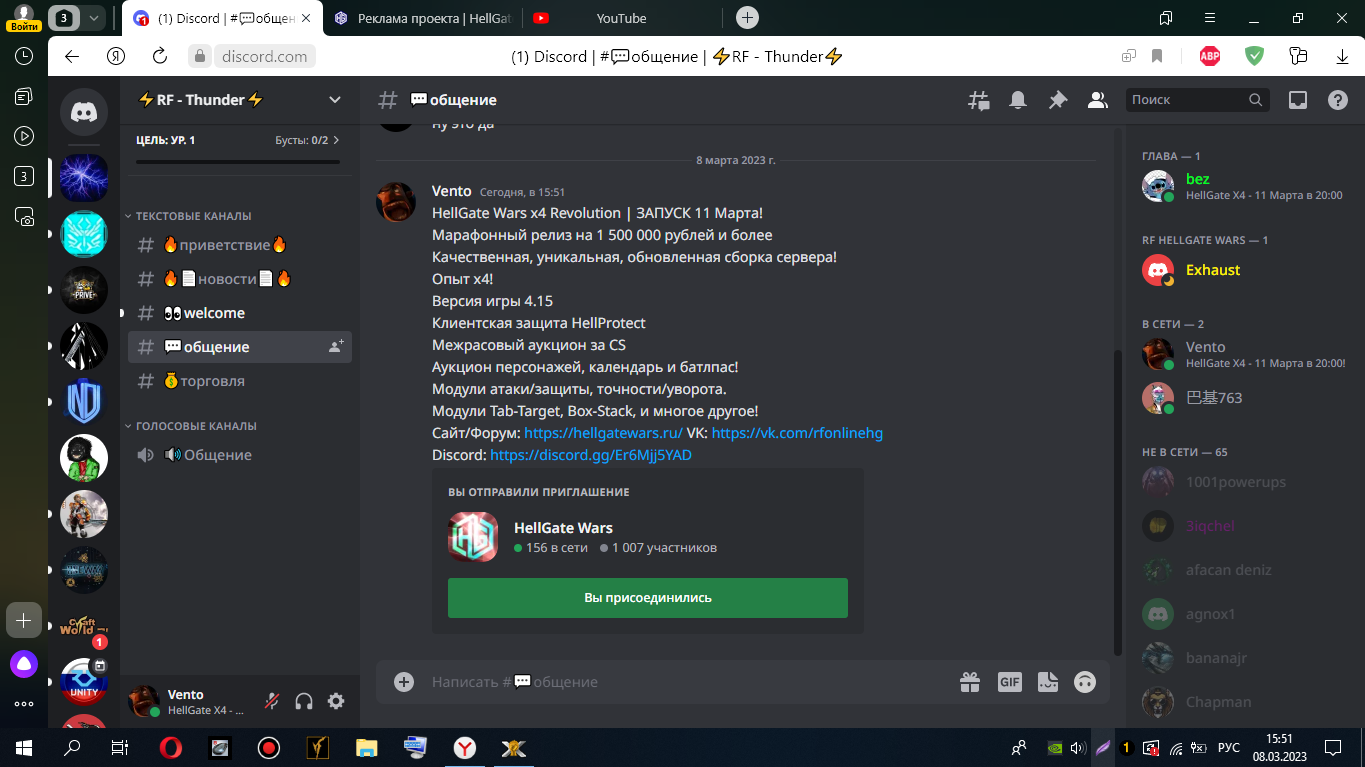The image size is (1365, 767).
Task: Click the plus attach file button in message bar
Action: coord(404,682)
